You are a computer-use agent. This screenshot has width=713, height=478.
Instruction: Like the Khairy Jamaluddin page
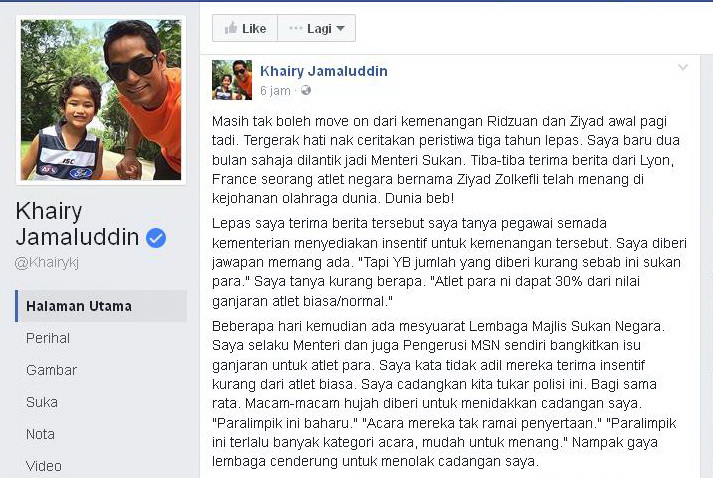click(x=245, y=28)
